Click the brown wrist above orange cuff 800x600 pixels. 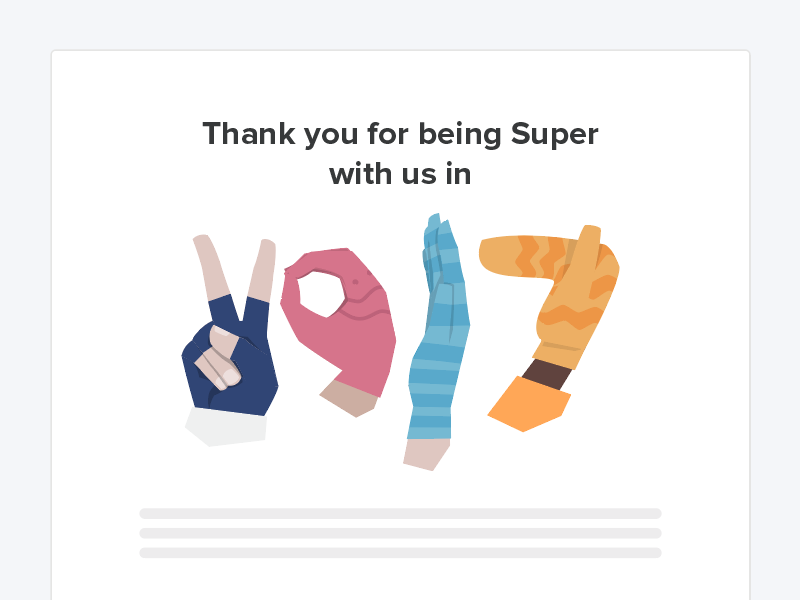[549, 373]
